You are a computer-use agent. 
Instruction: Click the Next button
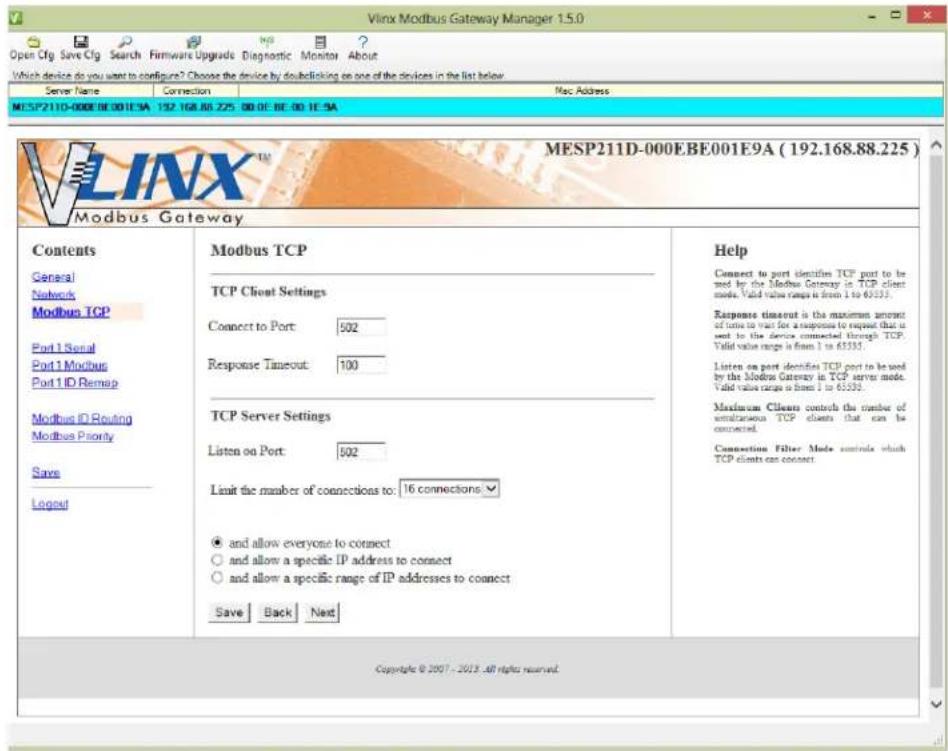(x=322, y=613)
